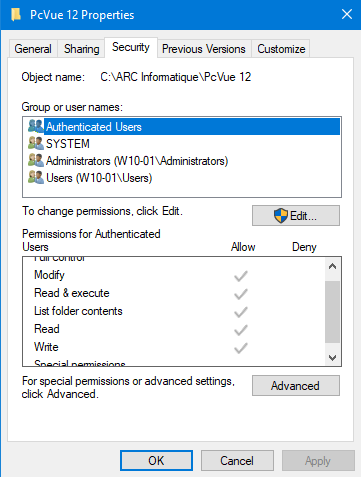
Task: Open the Sharing tab
Action: (81, 49)
